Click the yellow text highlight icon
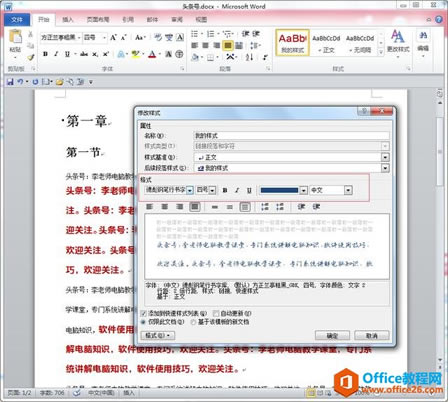This screenshot has height=402, width=448. pyautogui.click(x=136, y=54)
